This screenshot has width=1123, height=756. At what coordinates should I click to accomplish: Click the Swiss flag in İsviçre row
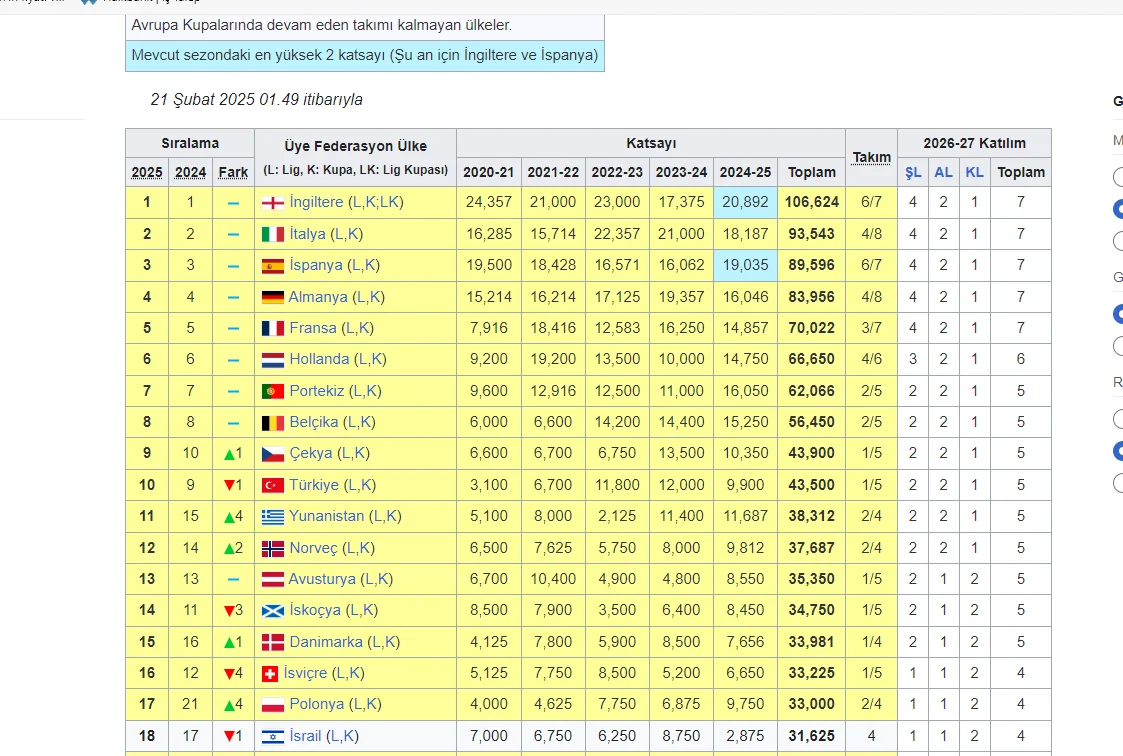click(x=269, y=674)
